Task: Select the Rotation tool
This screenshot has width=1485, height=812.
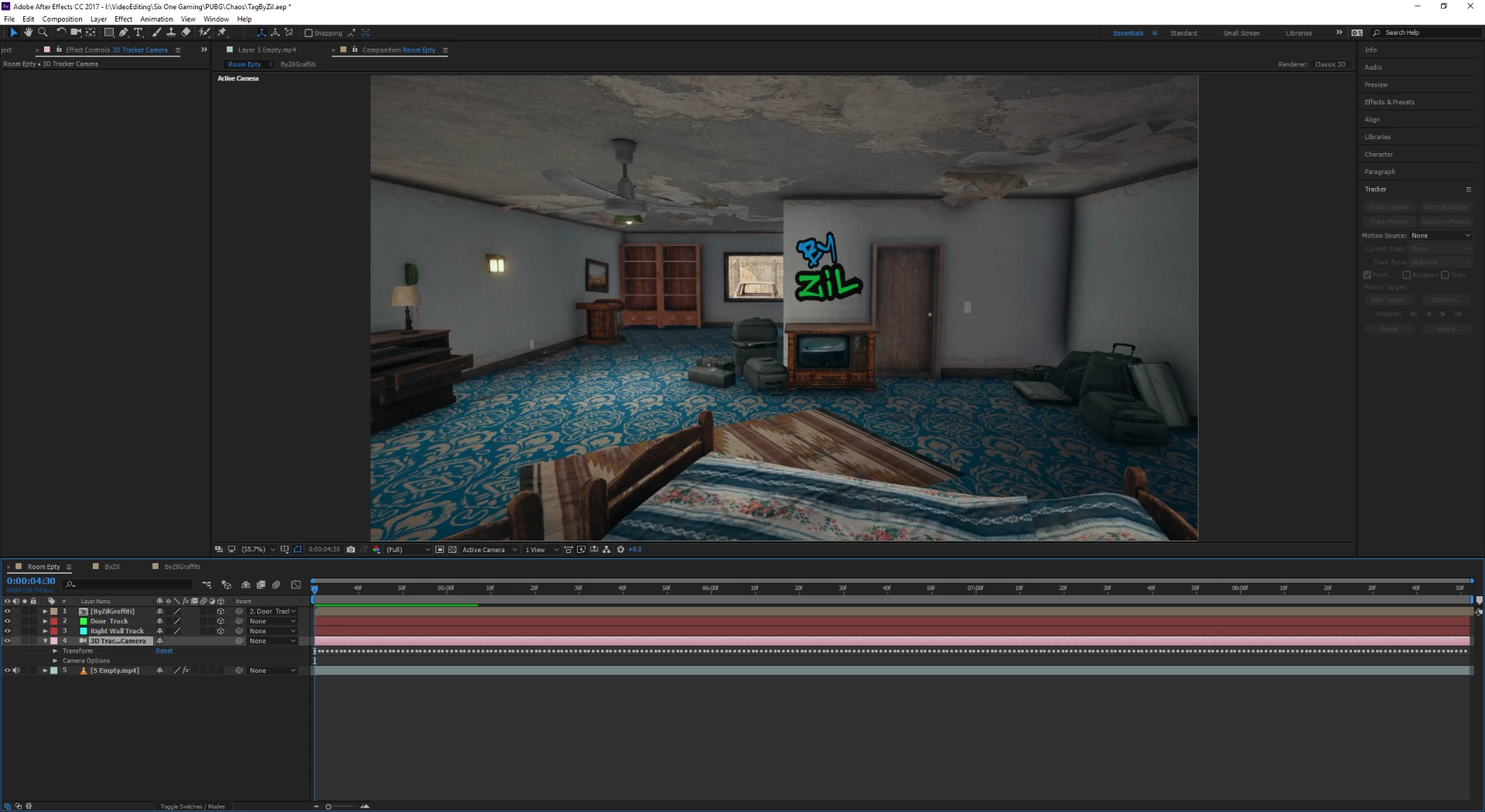Action: tap(61, 32)
